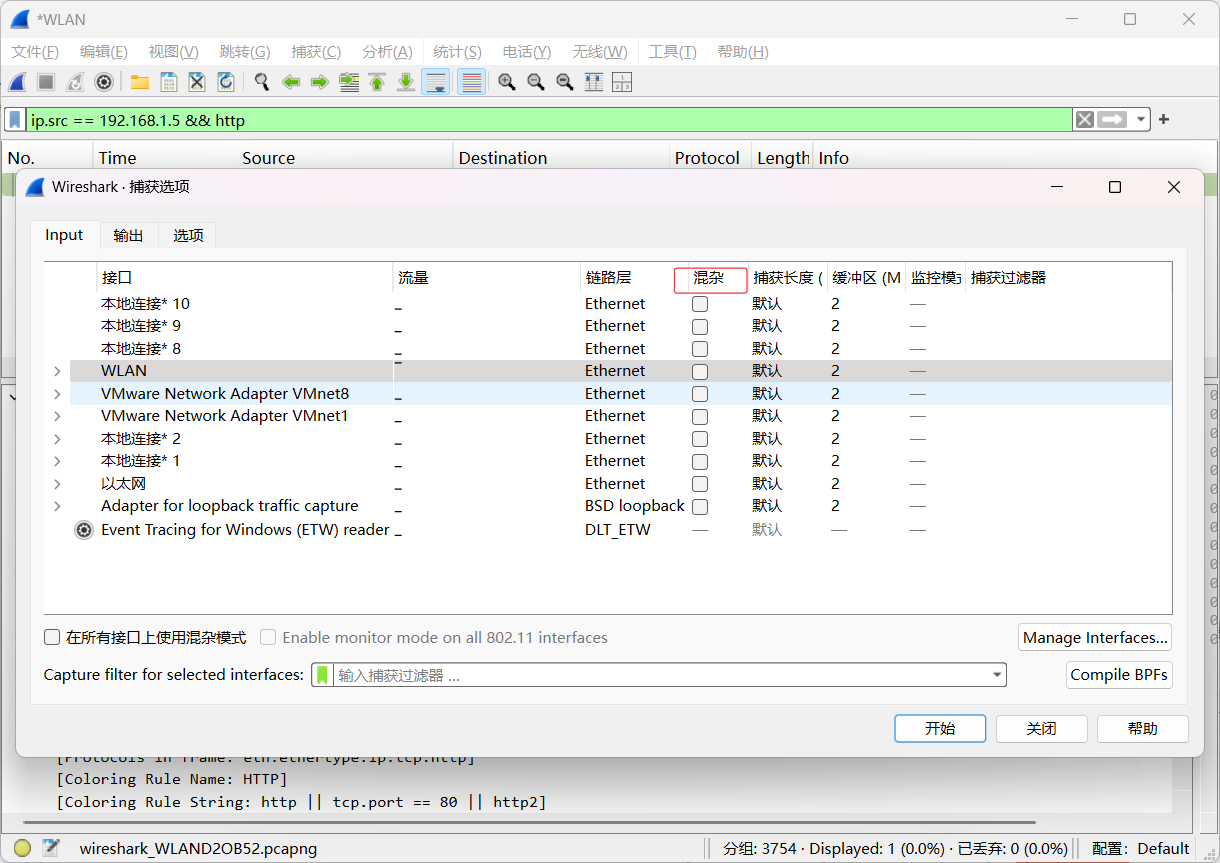Clear the display filter with X button
Screen dimensions: 1220x863
pyautogui.click(x=1085, y=120)
